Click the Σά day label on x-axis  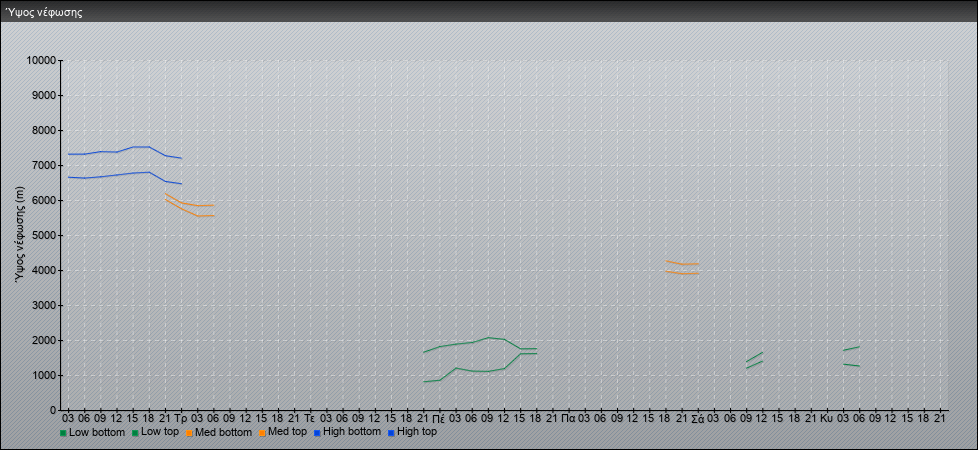point(697,418)
